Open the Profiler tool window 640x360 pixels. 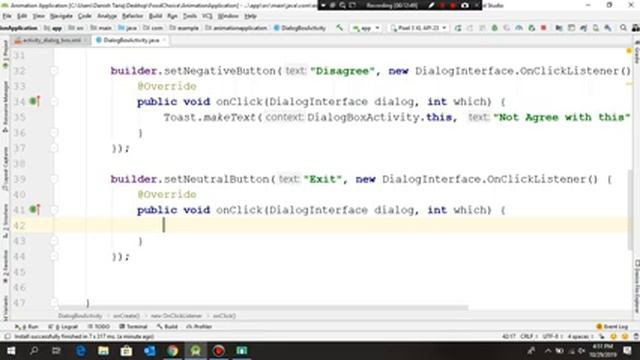199,327
